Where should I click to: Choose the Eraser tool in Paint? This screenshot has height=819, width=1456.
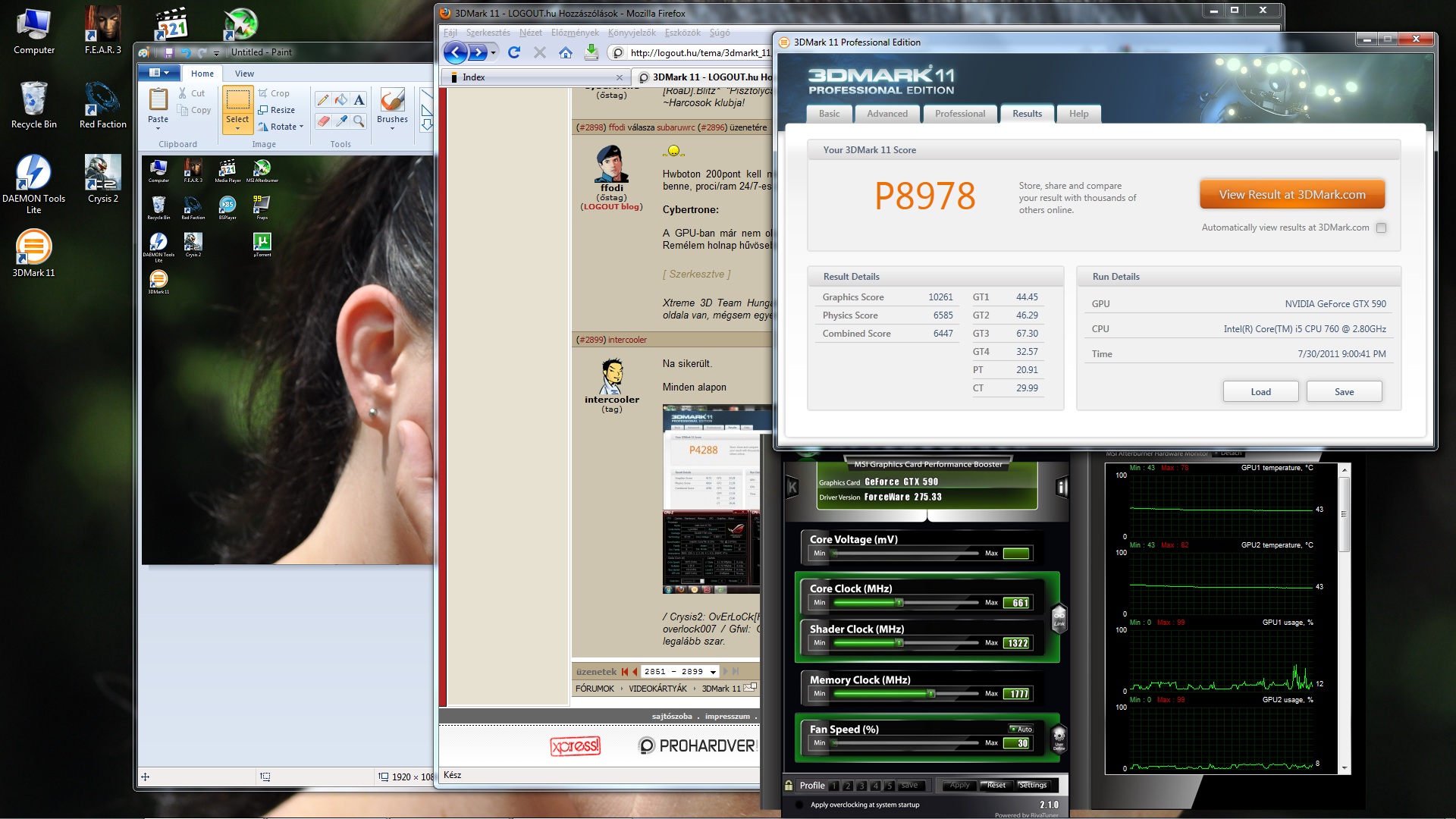click(x=323, y=121)
